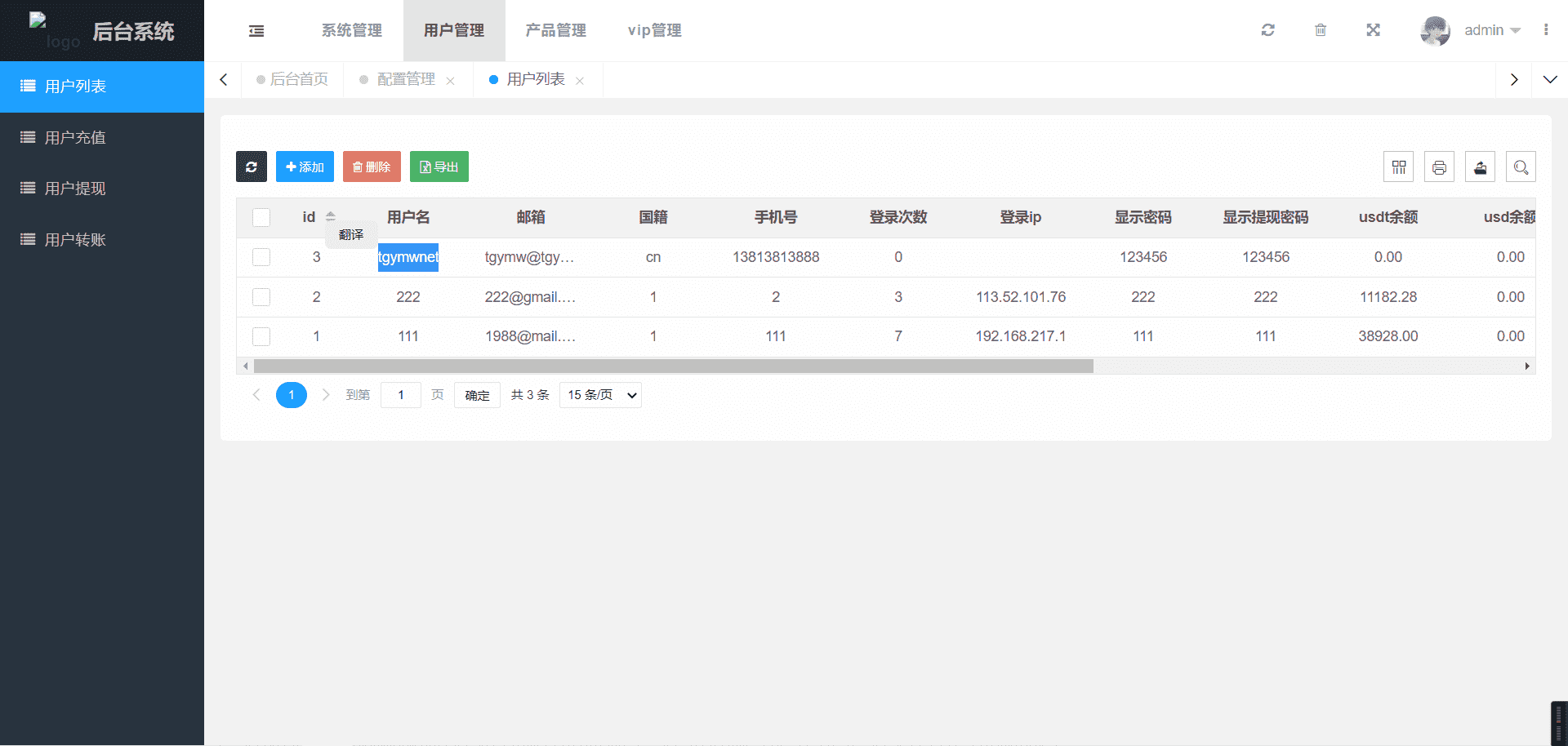1568x746 pixels.
Task: Click the horizontal table scrollbar
Action: pyautogui.click(x=673, y=366)
